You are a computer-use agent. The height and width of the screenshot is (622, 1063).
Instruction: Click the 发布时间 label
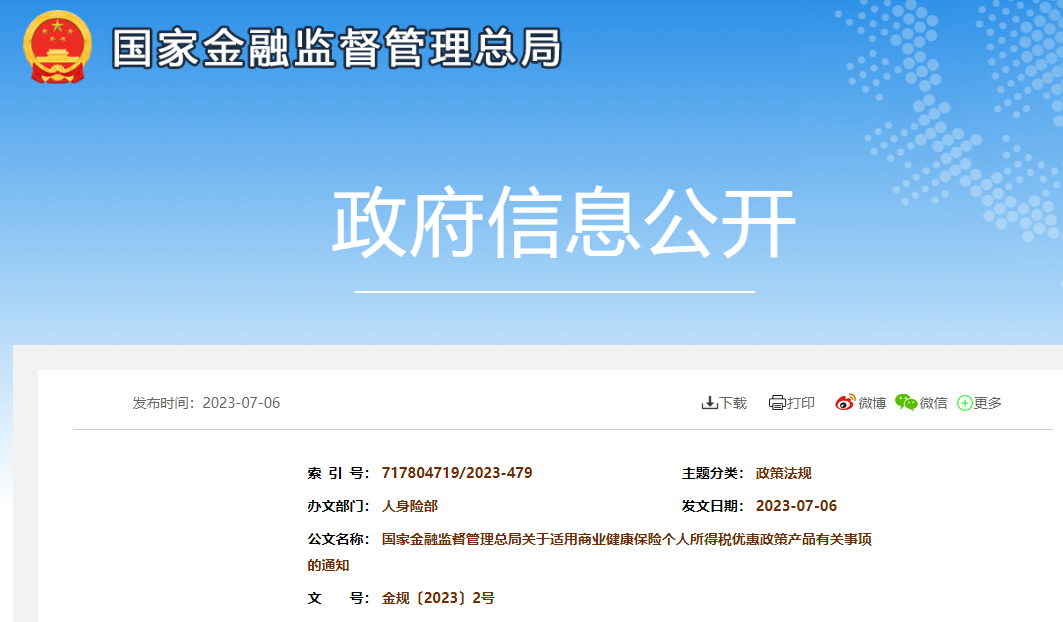point(163,403)
